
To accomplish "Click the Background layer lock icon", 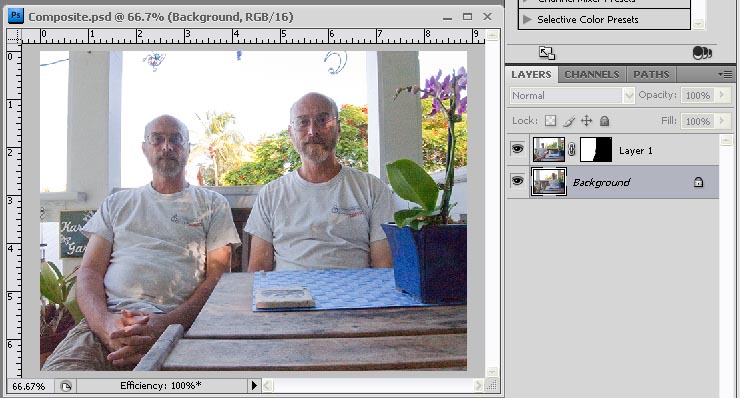I will point(698,182).
